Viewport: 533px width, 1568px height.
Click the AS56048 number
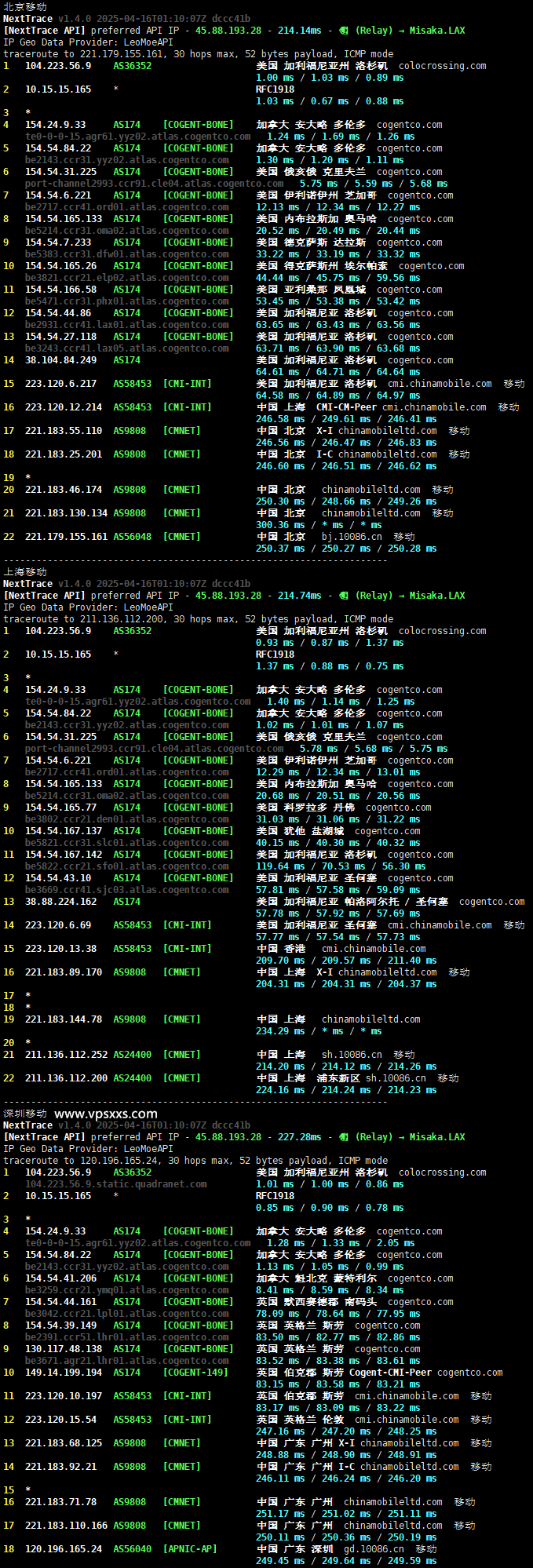(x=132, y=537)
